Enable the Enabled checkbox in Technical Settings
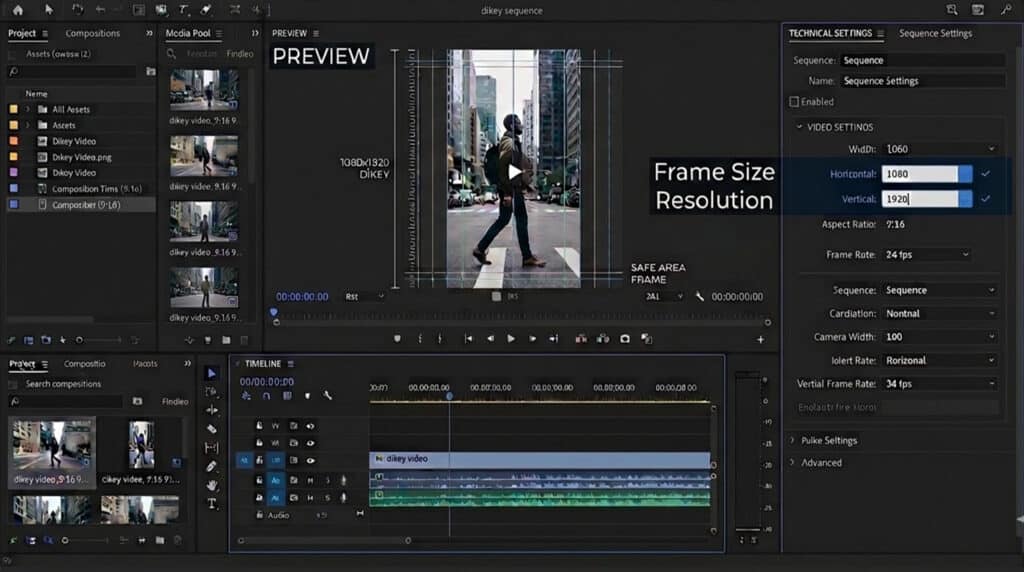The height and width of the screenshot is (572, 1024). pos(794,102)
